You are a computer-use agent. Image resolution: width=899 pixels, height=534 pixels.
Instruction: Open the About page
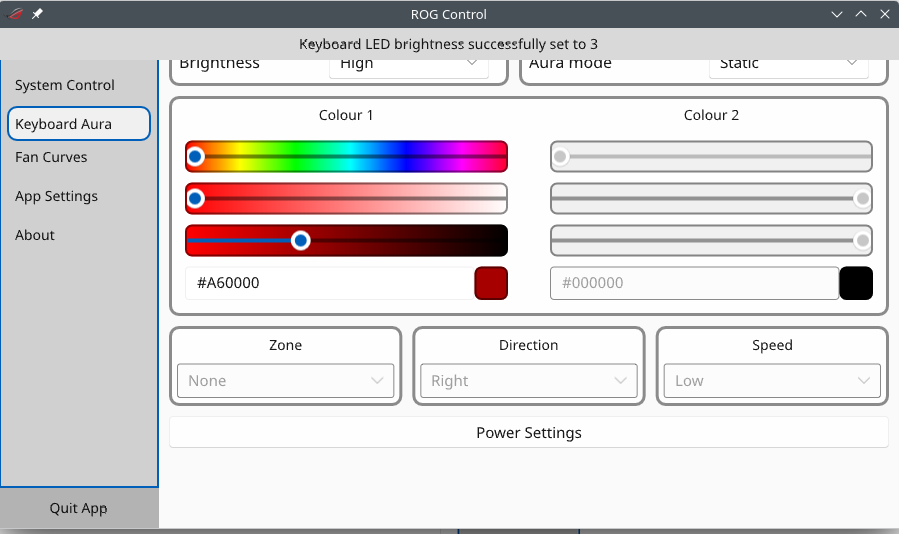point(35,235)
